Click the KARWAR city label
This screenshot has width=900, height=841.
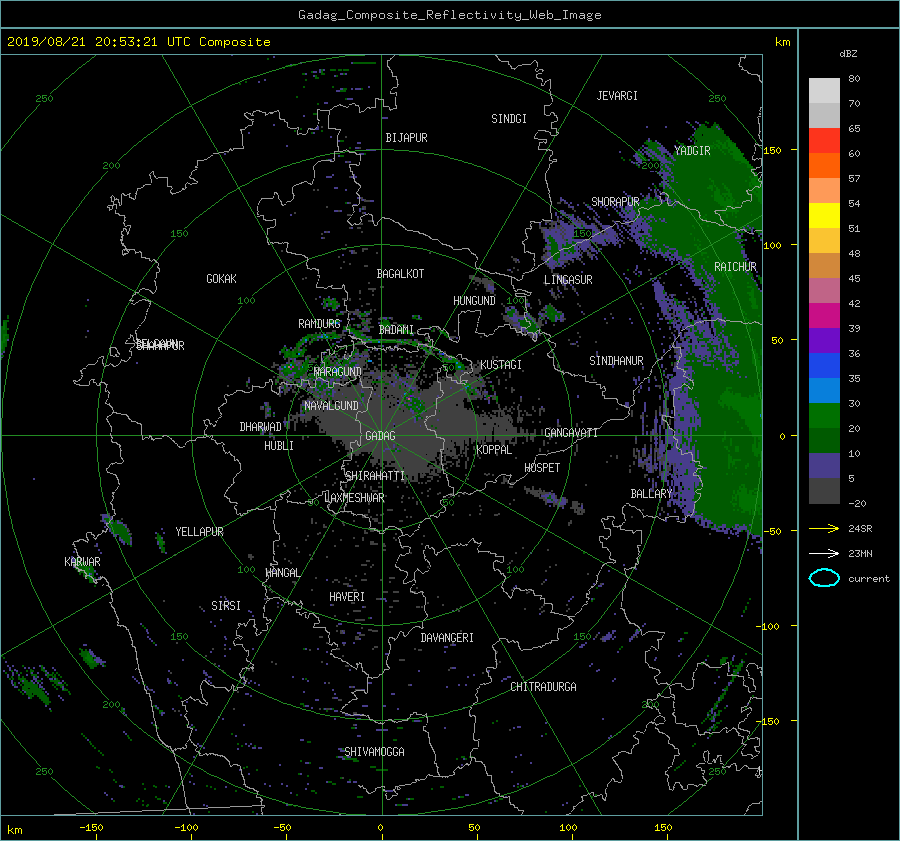[82, 561]
